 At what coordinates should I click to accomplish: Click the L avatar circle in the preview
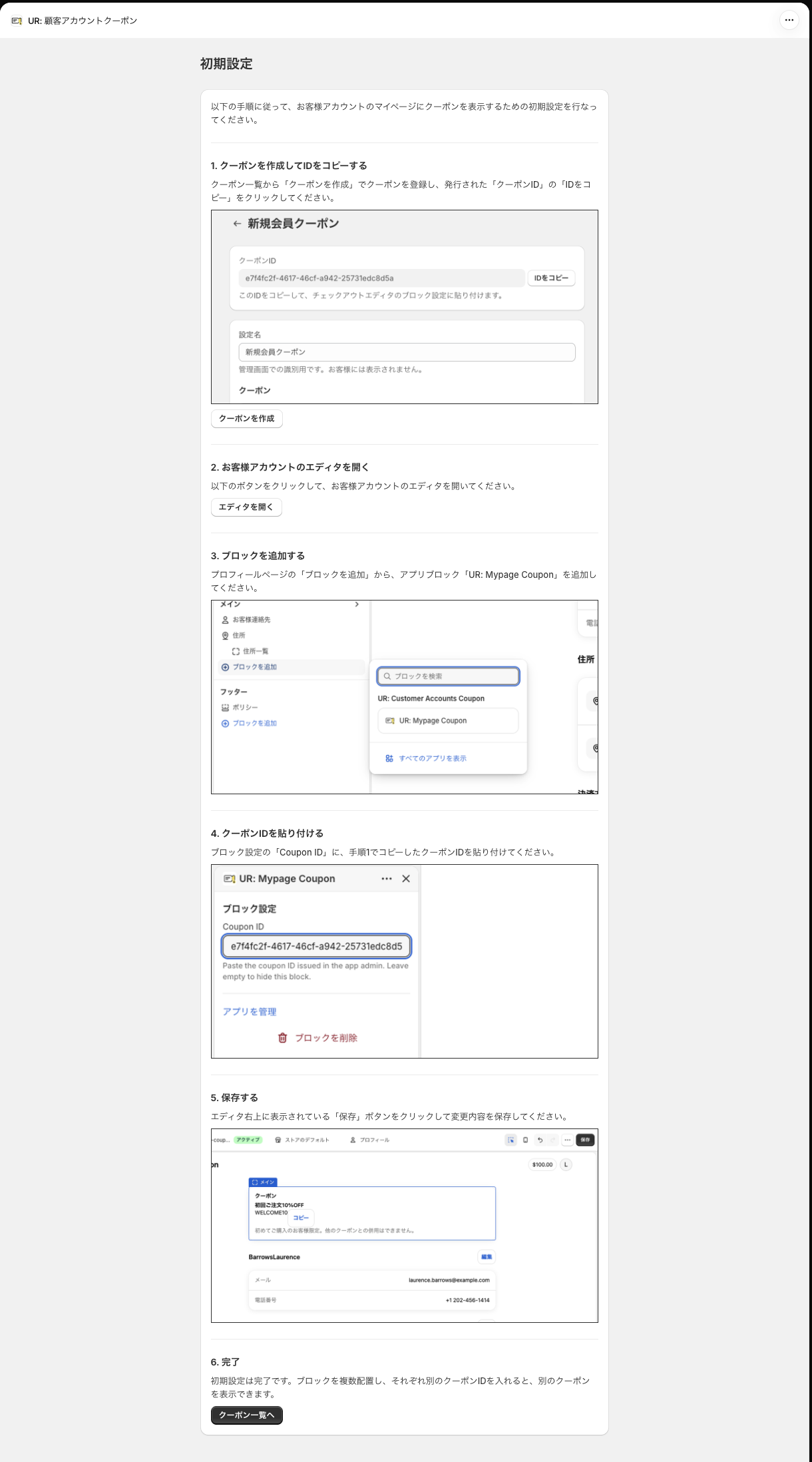[566, 1164]
